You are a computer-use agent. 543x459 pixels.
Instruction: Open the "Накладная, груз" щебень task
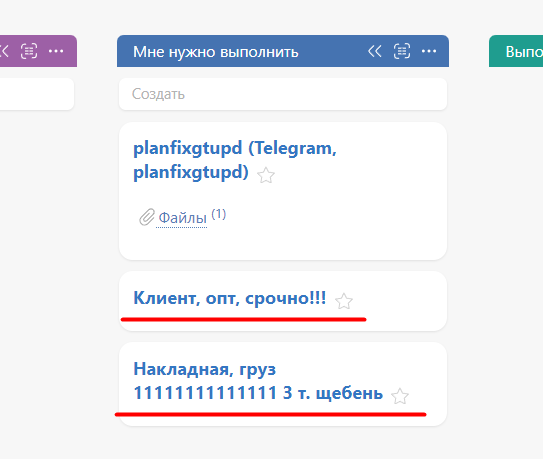pos(258,381)
